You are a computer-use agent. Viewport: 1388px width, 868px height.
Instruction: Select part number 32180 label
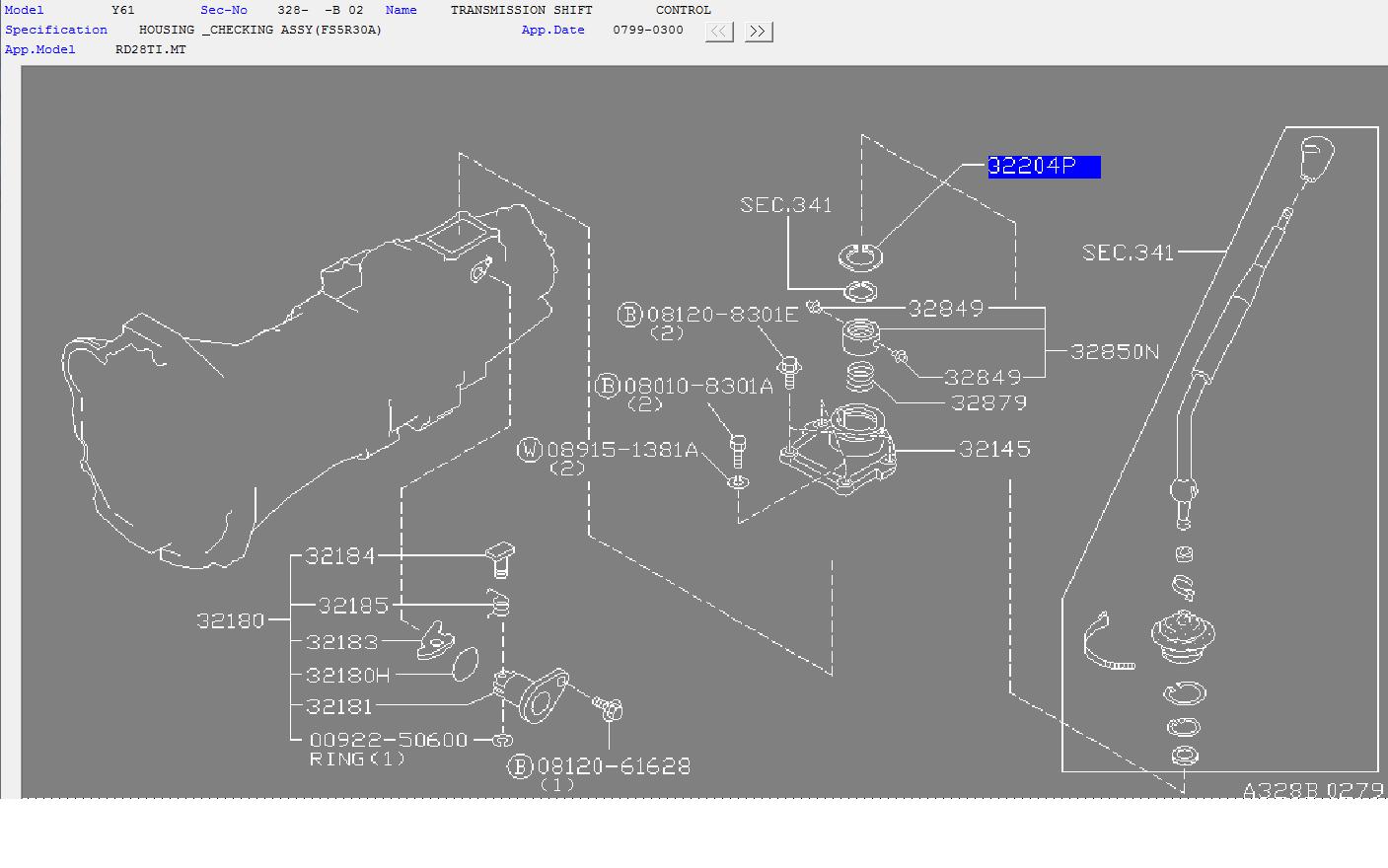point(231,620)
